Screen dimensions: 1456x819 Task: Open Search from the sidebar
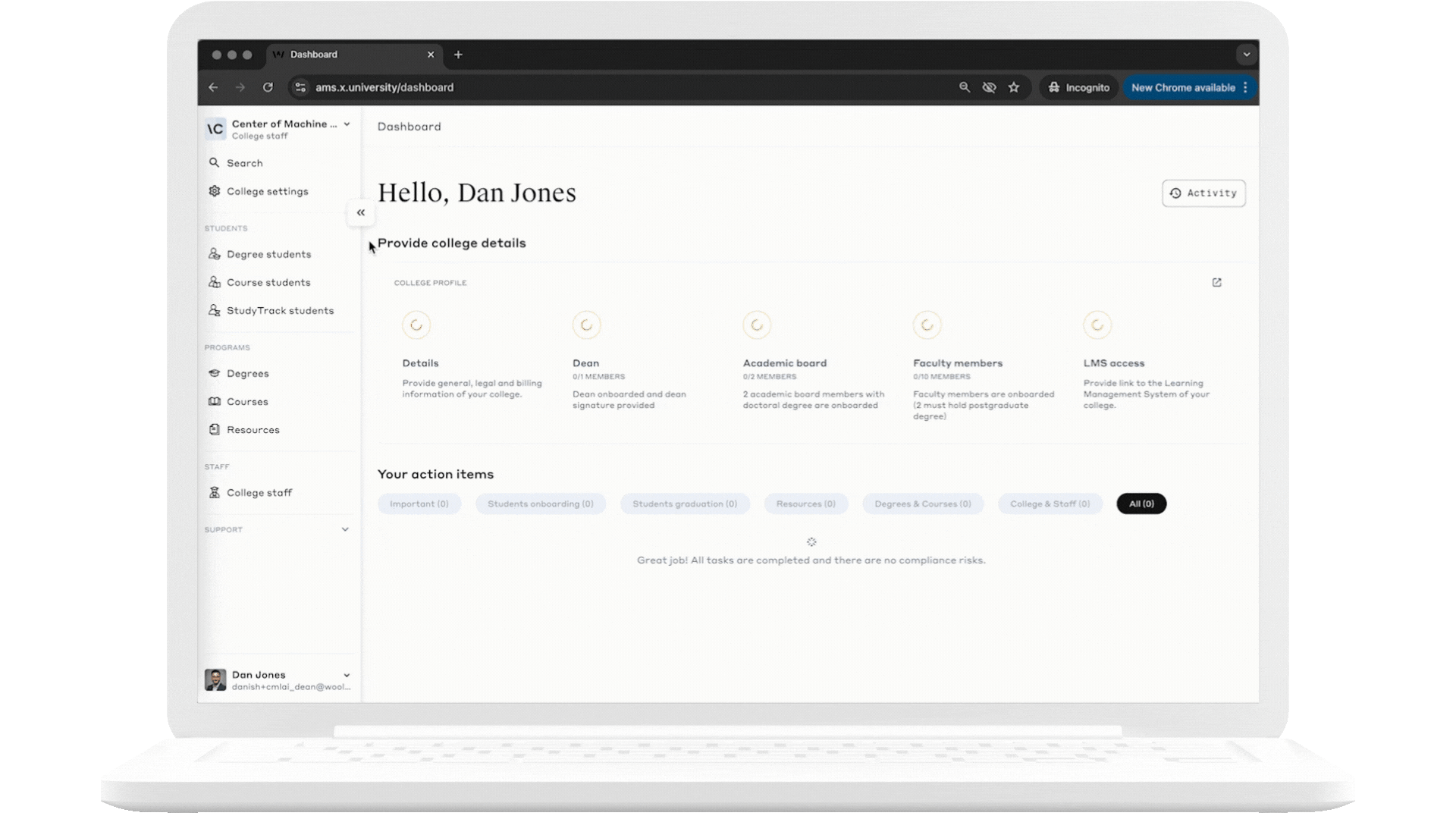[x=245, y=163]
